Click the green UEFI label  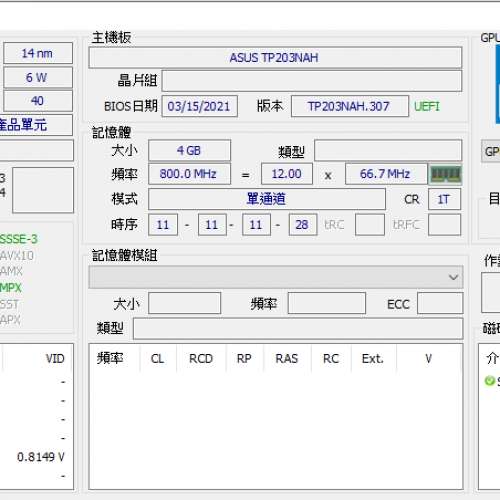tap(427, 107)
